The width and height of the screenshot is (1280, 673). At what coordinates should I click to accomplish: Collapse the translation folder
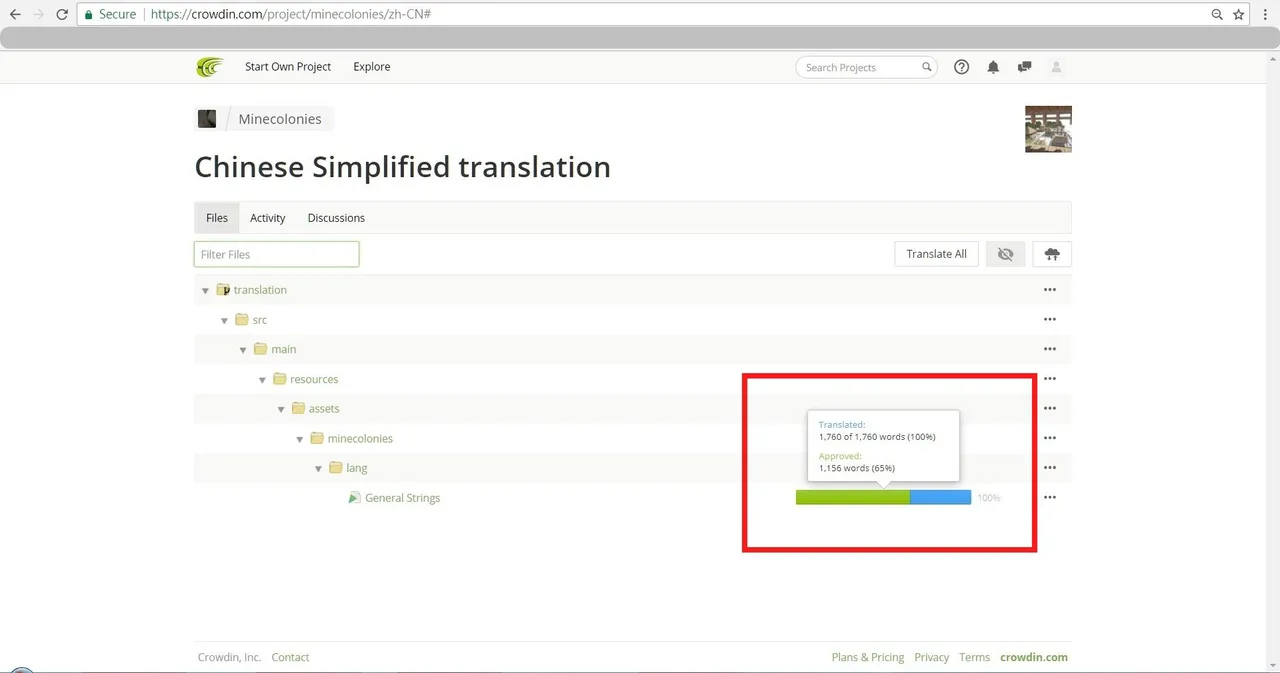coord(206,291)
